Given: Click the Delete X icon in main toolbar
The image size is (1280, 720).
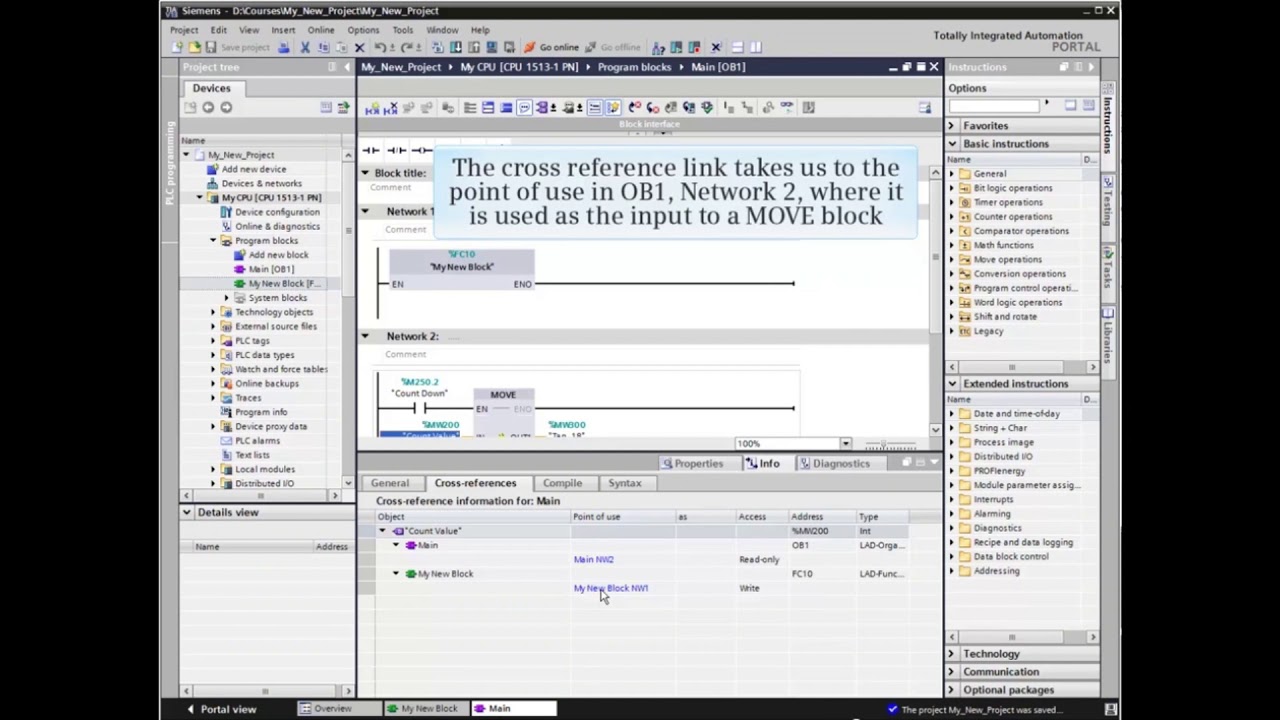Looking at the screenshot, I should pyautogui.click(x=359, y=47).
